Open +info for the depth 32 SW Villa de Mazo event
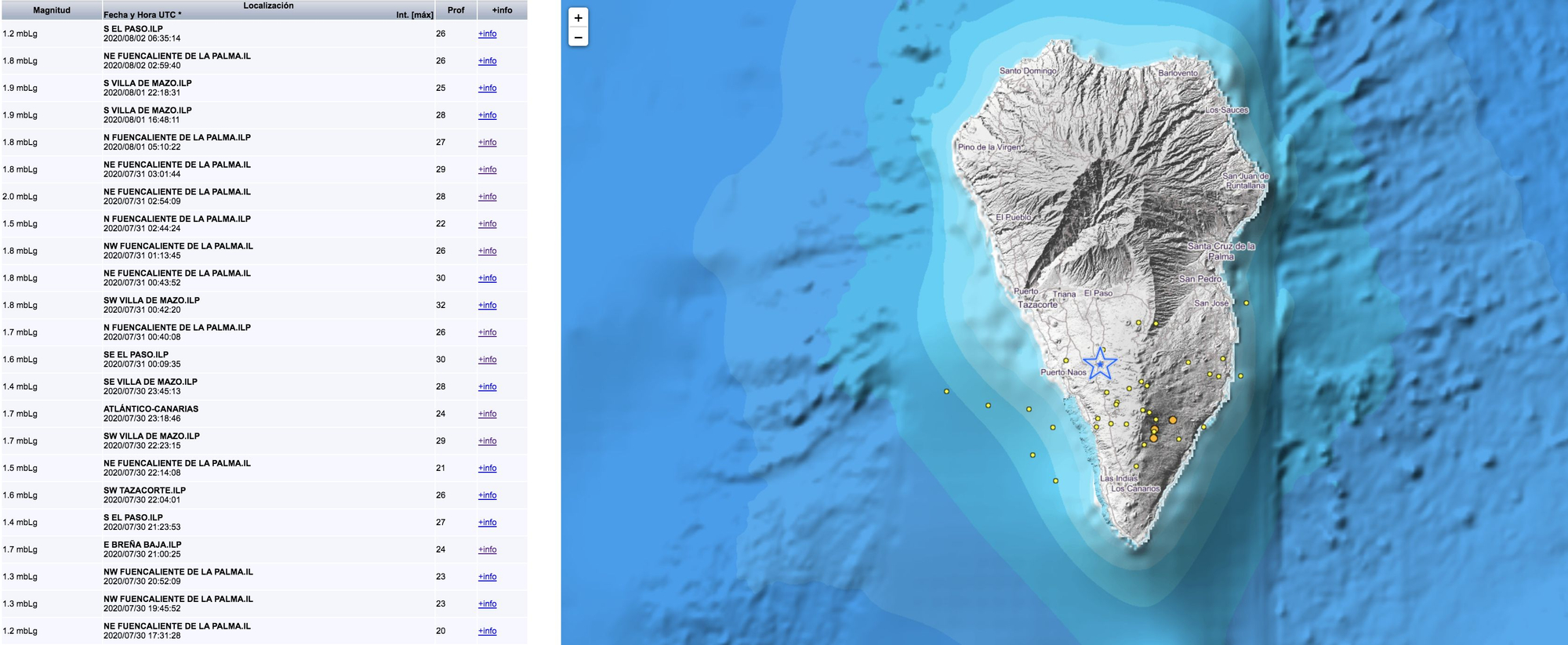The height and width of the screenshot is (645, 1568). pos(488,306)
